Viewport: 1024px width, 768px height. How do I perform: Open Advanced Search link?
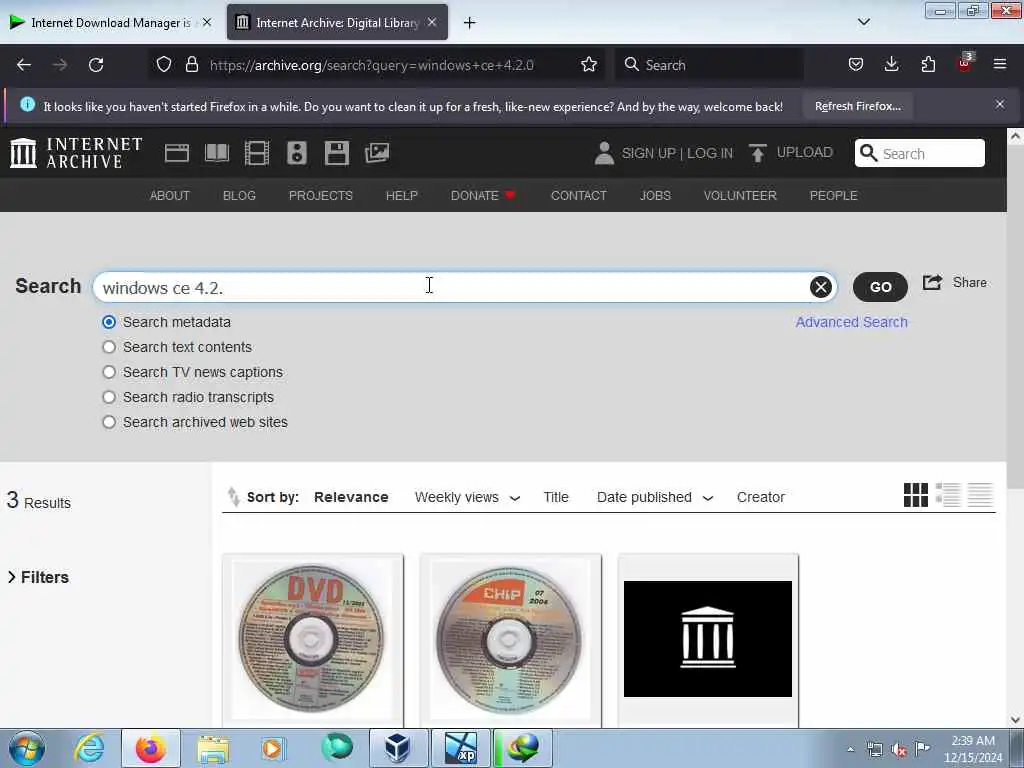tap(852, 322)
